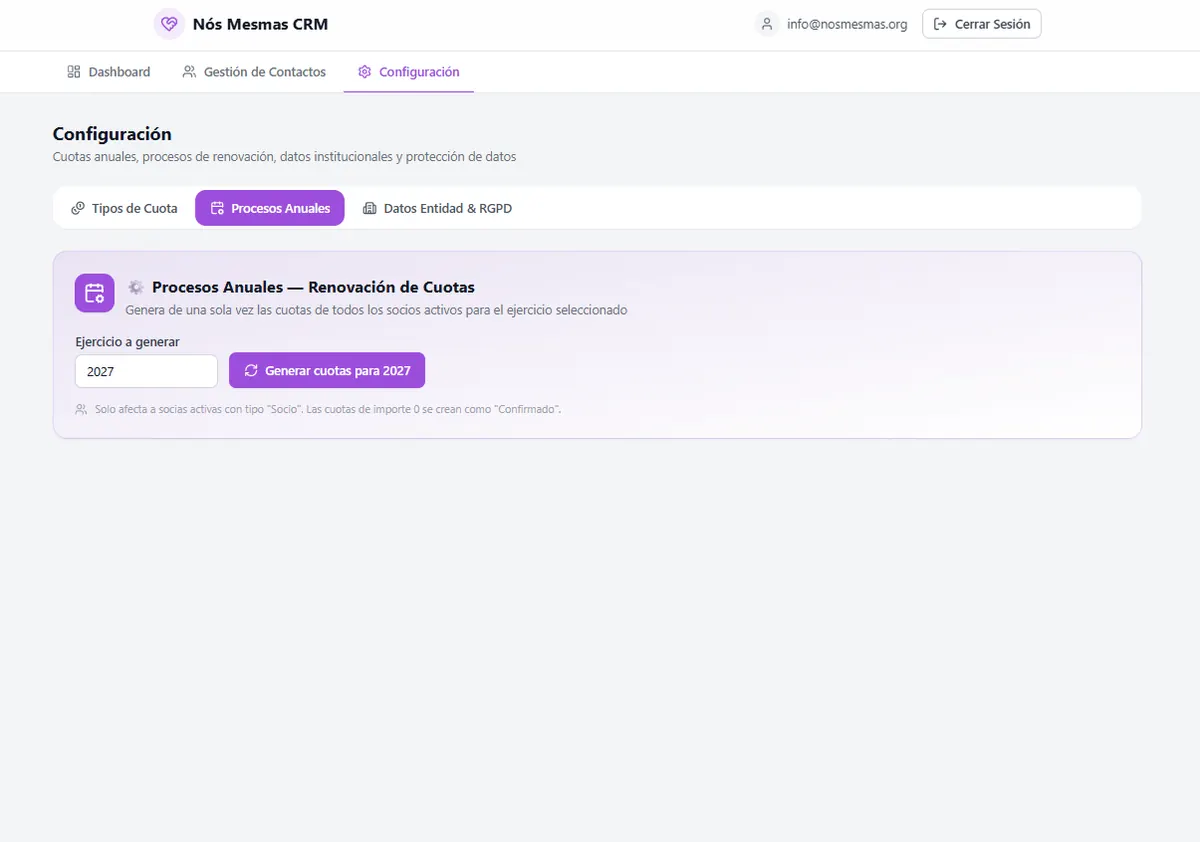Select the Procesos Anuales sub-tab
Viewport: 1200px width, 842px height.
[270, 208]
